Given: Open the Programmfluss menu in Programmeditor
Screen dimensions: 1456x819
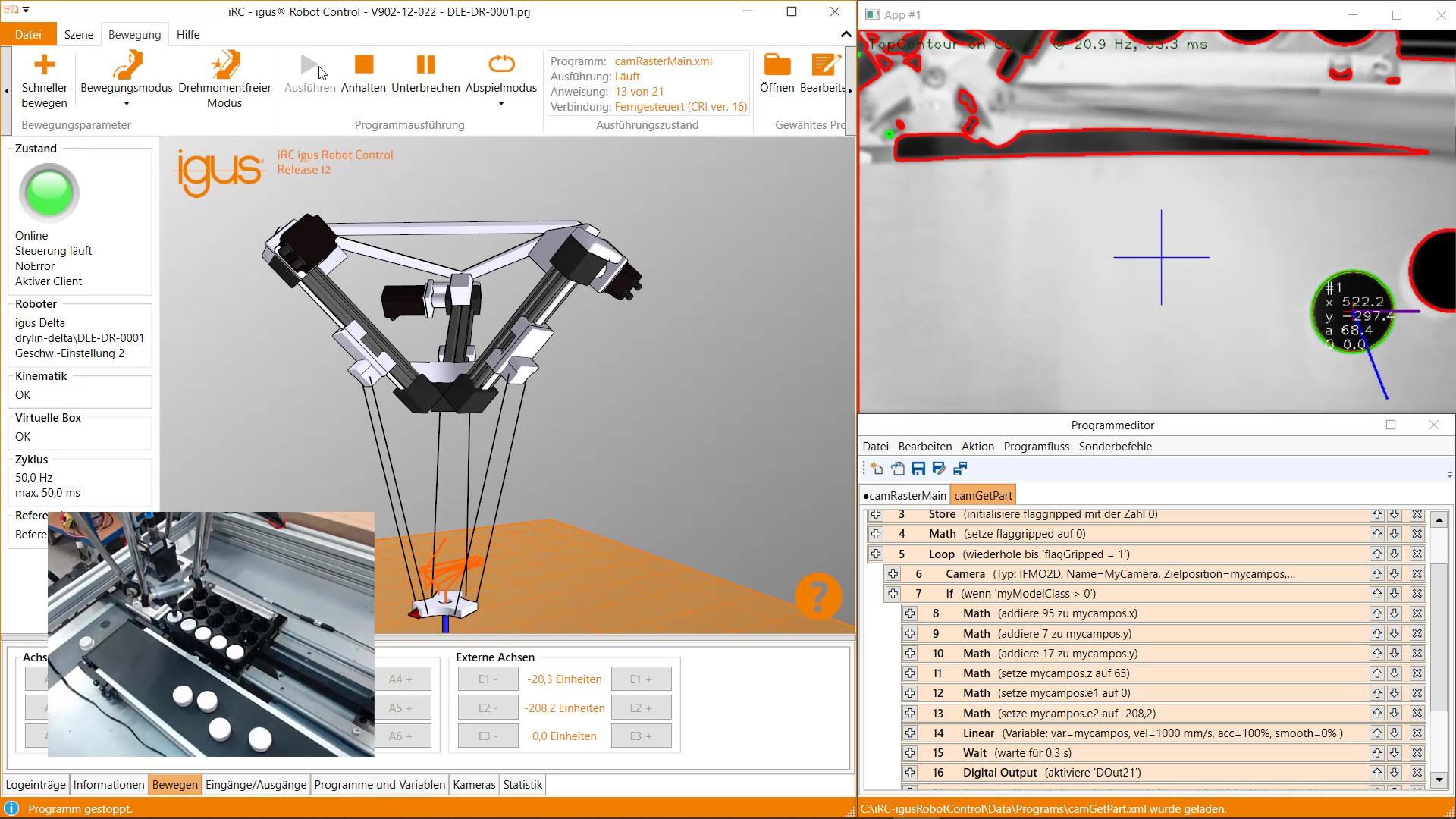Looking at the screenshot, I should point(1036,447).
